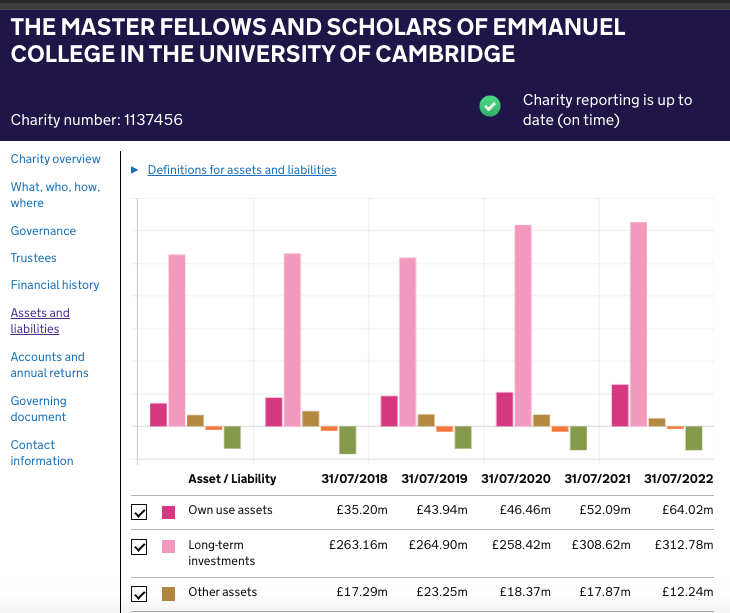
Task: Click the green reporting status checkmark icon
Action: click(490, 106)
